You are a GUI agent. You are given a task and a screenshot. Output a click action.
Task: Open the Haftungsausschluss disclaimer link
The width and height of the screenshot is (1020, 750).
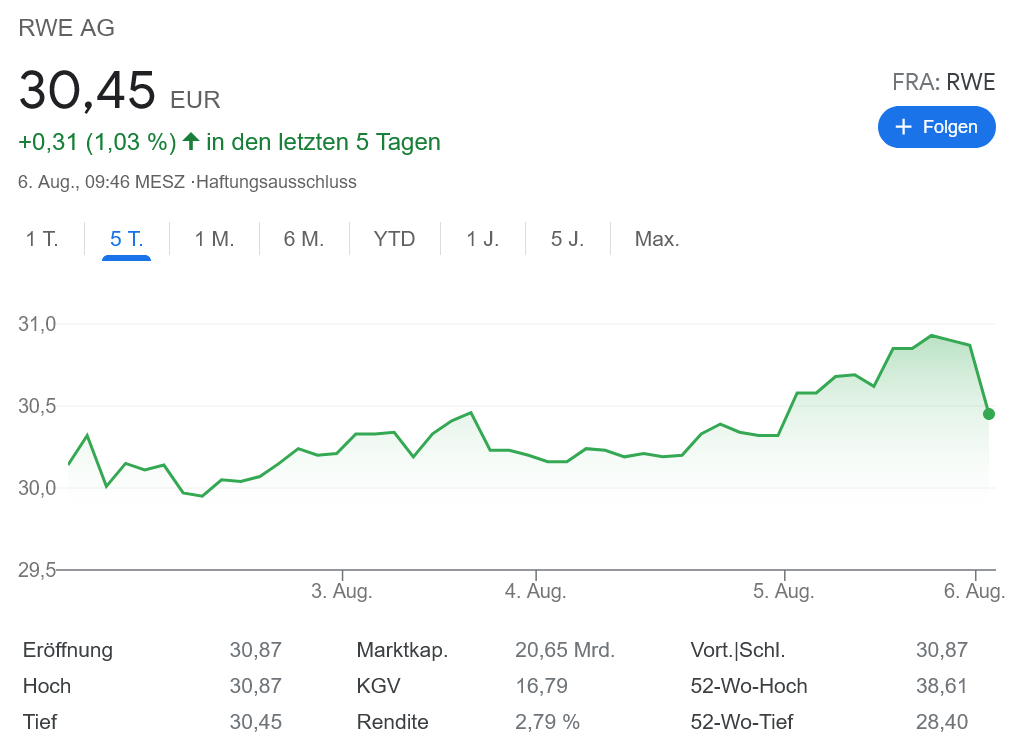click(277, 182)
